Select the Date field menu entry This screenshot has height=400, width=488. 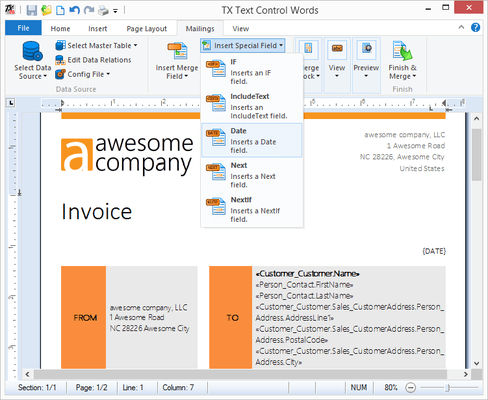252,140
